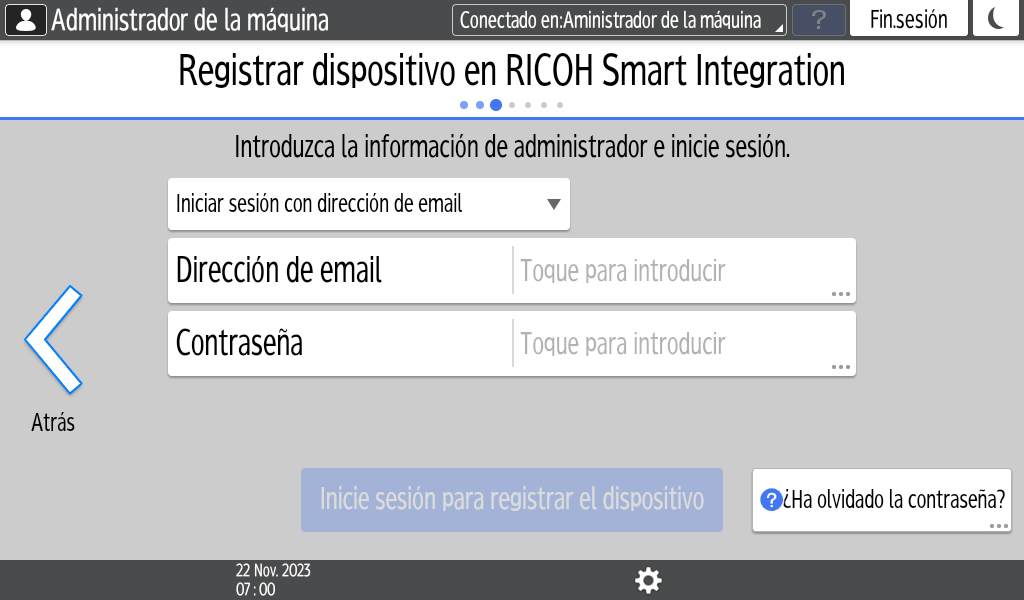Activate energy saver moon icon
The height and width of the screenshot is (600, 1024).
995,20
